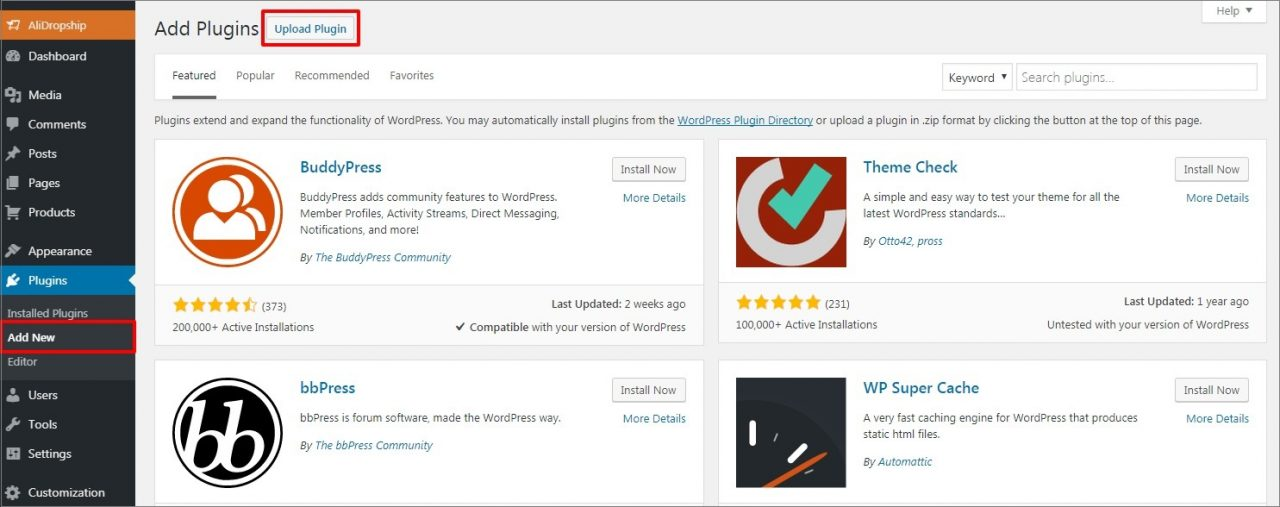1280x507 pixels.
Task: Click the Products cart icon
Action: coord(13,212)
